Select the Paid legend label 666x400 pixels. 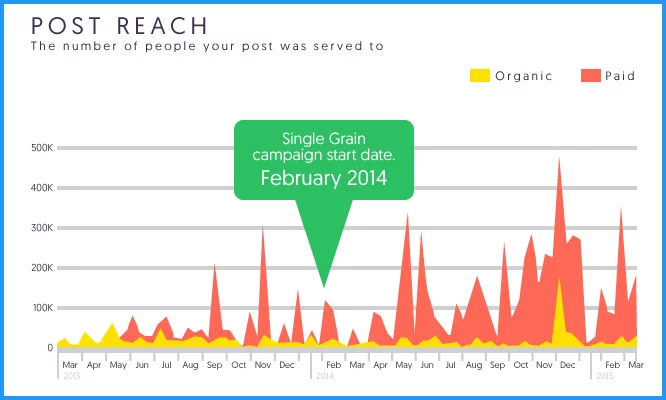pyautogui.click(x=620, y=76)
